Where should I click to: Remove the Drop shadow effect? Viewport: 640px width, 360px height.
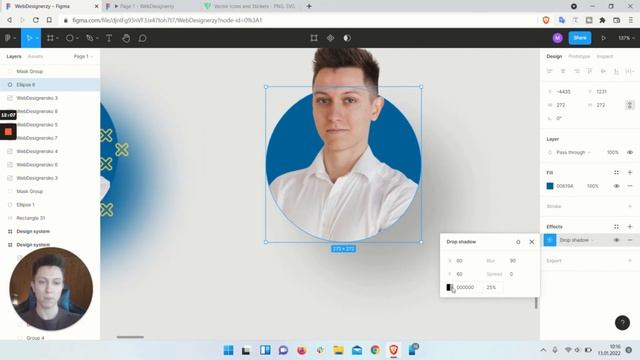pyautogui.click(x=630, y=240)
